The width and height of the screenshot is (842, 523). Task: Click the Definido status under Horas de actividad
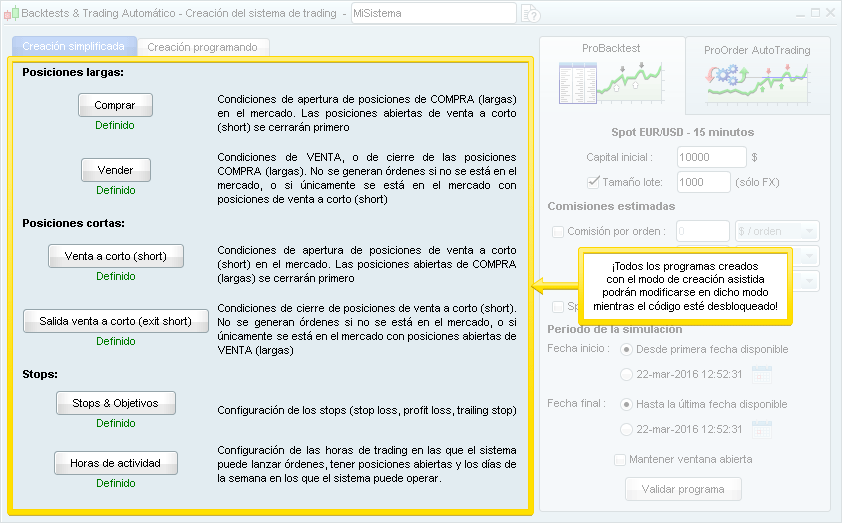click(x=115, y=483)
